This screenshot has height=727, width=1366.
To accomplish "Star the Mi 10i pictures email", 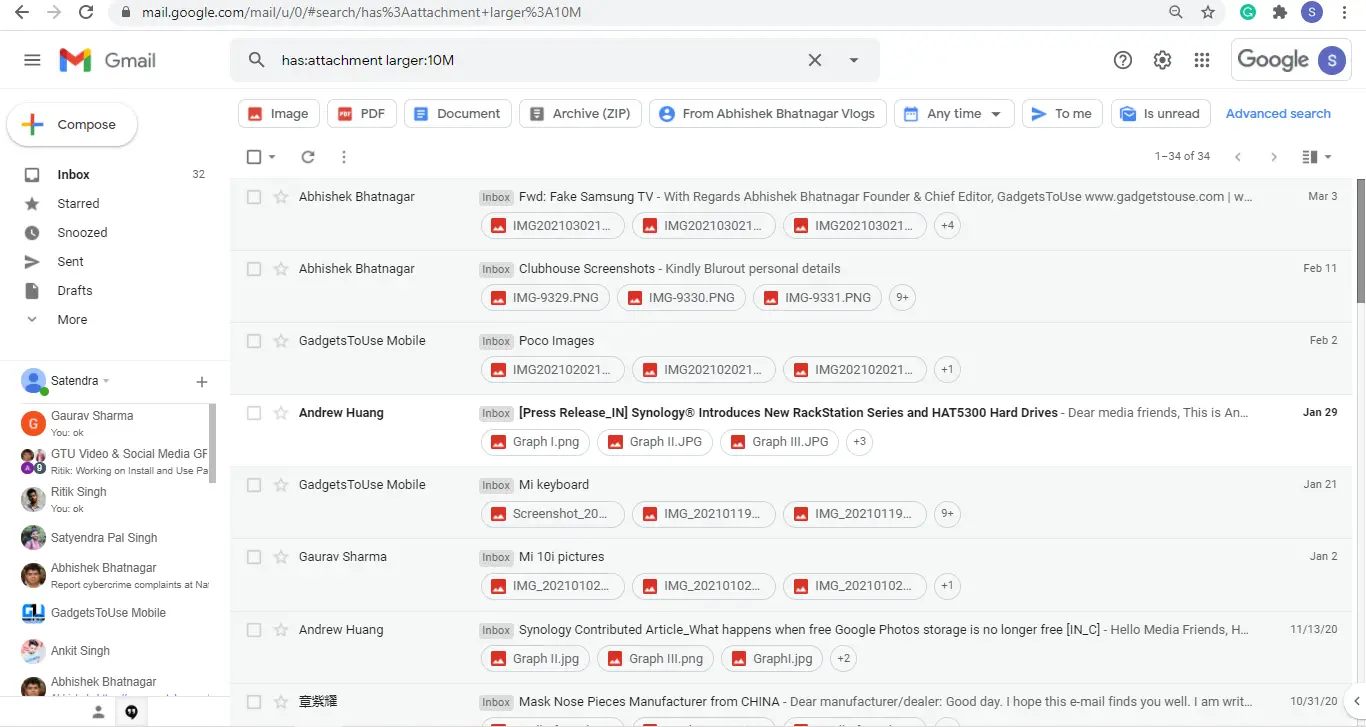I will click(x=281, y=557).
